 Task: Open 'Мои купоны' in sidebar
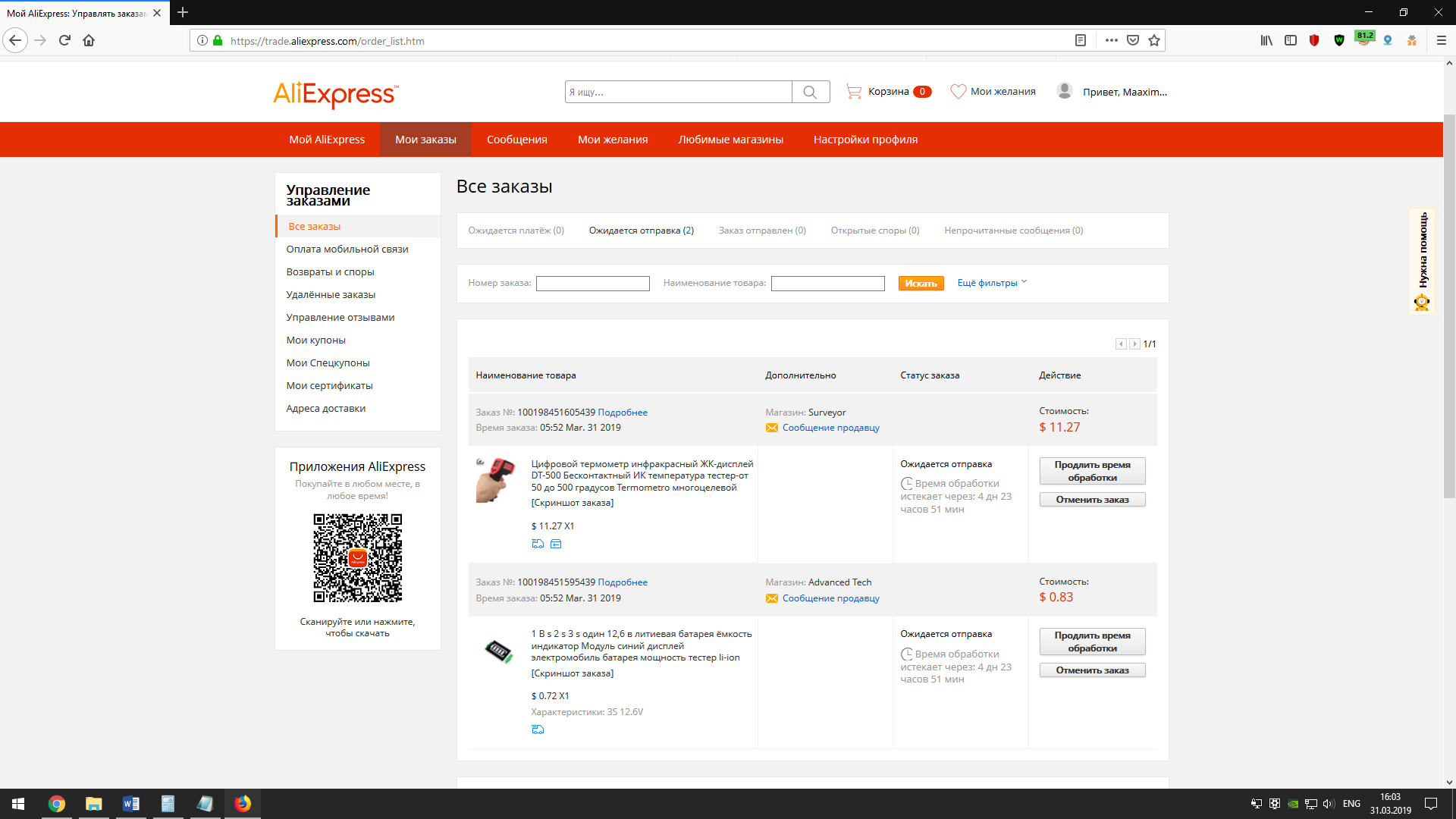315,340
